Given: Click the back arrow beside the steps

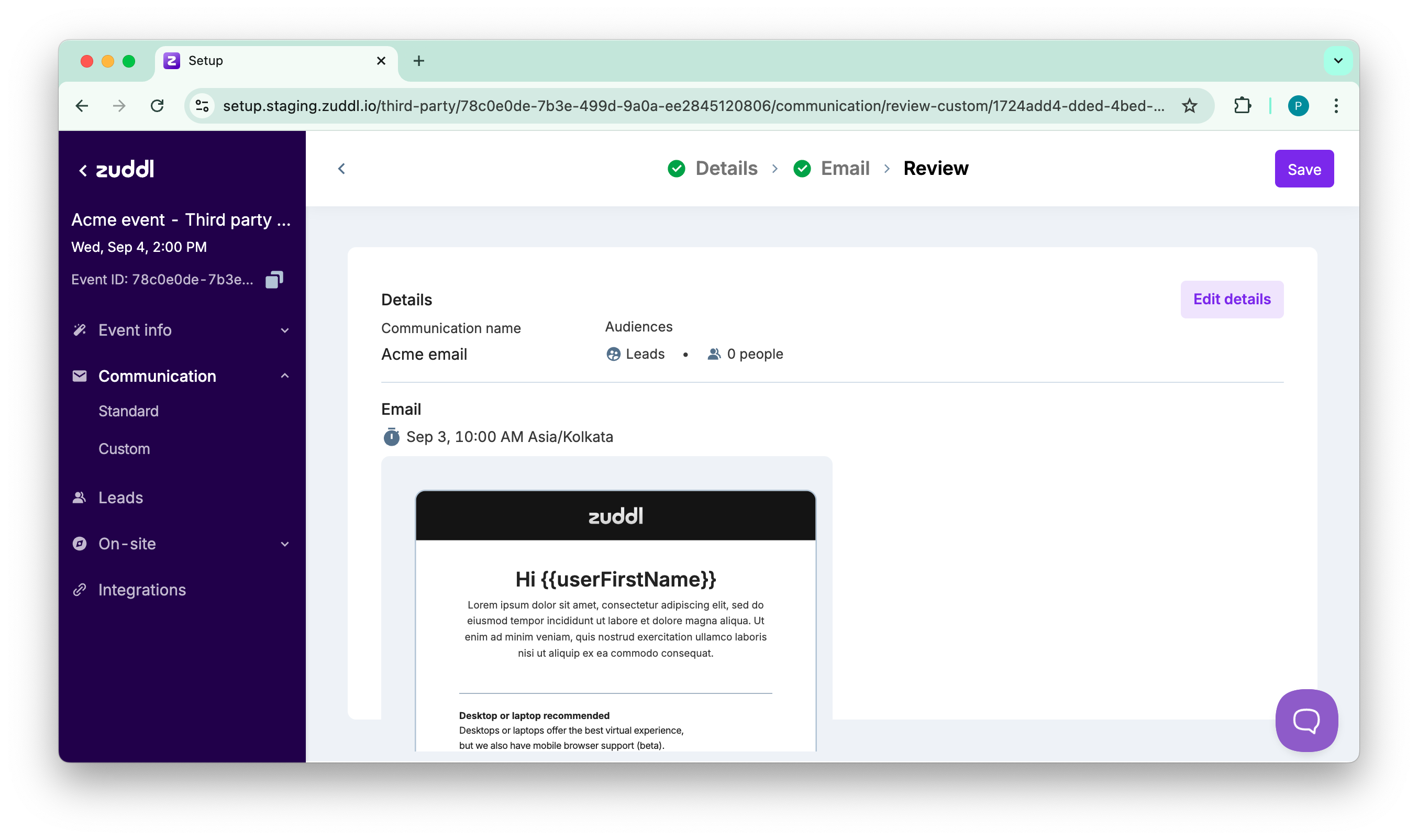Looking at the screenshot, I should coord(341,169).
